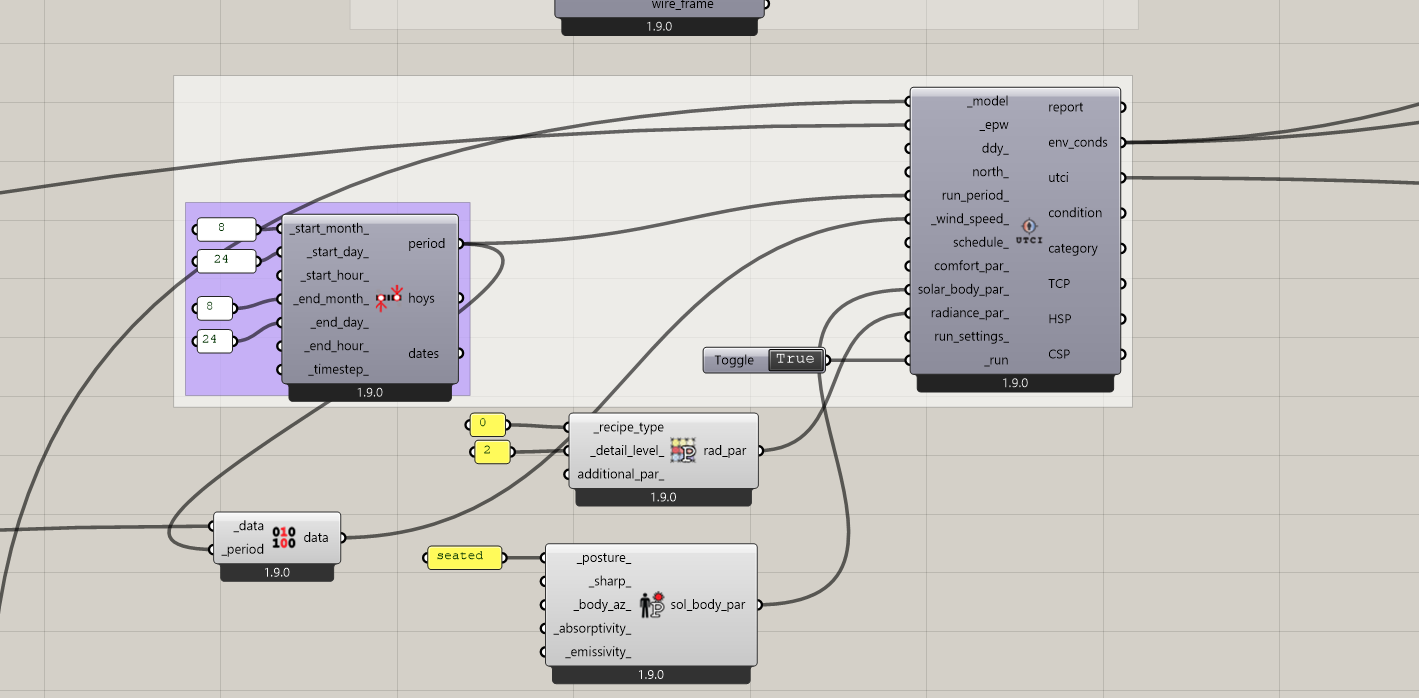The height and width of the screenshot is (698, 1419).
Task: Toggle the True boolean switch
Action: pyautogui.click(x=795, y=360)
